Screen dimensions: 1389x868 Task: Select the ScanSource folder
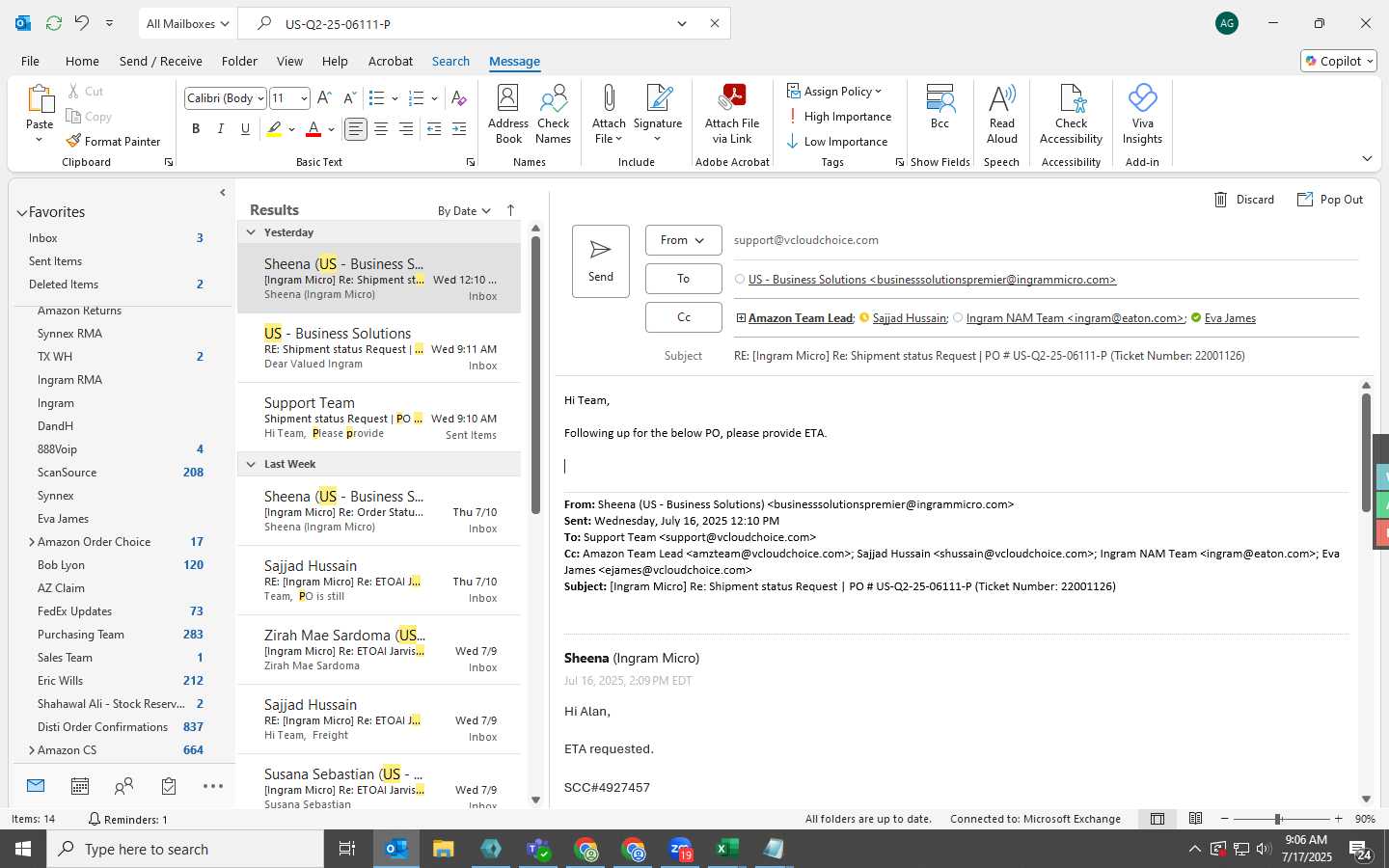(121, 473)
